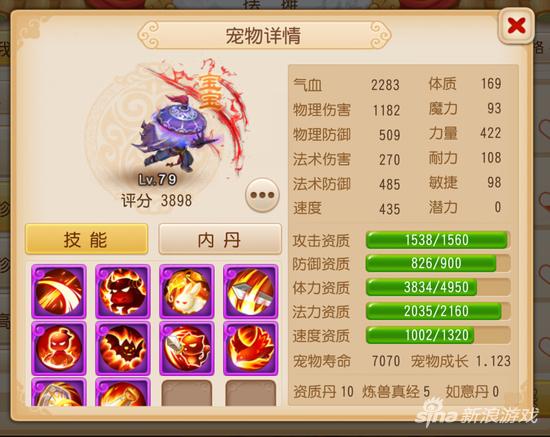Tap the white rabbit skill icon
The height and width of the screenshot is (437, 550).
pyautogui.click(x=187, y=291)
